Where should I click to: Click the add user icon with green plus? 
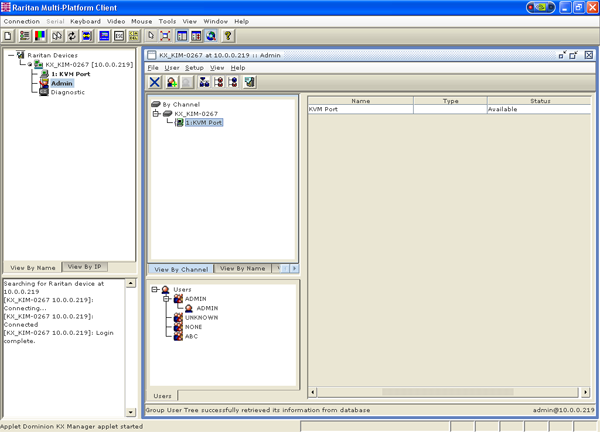point(172,82)
